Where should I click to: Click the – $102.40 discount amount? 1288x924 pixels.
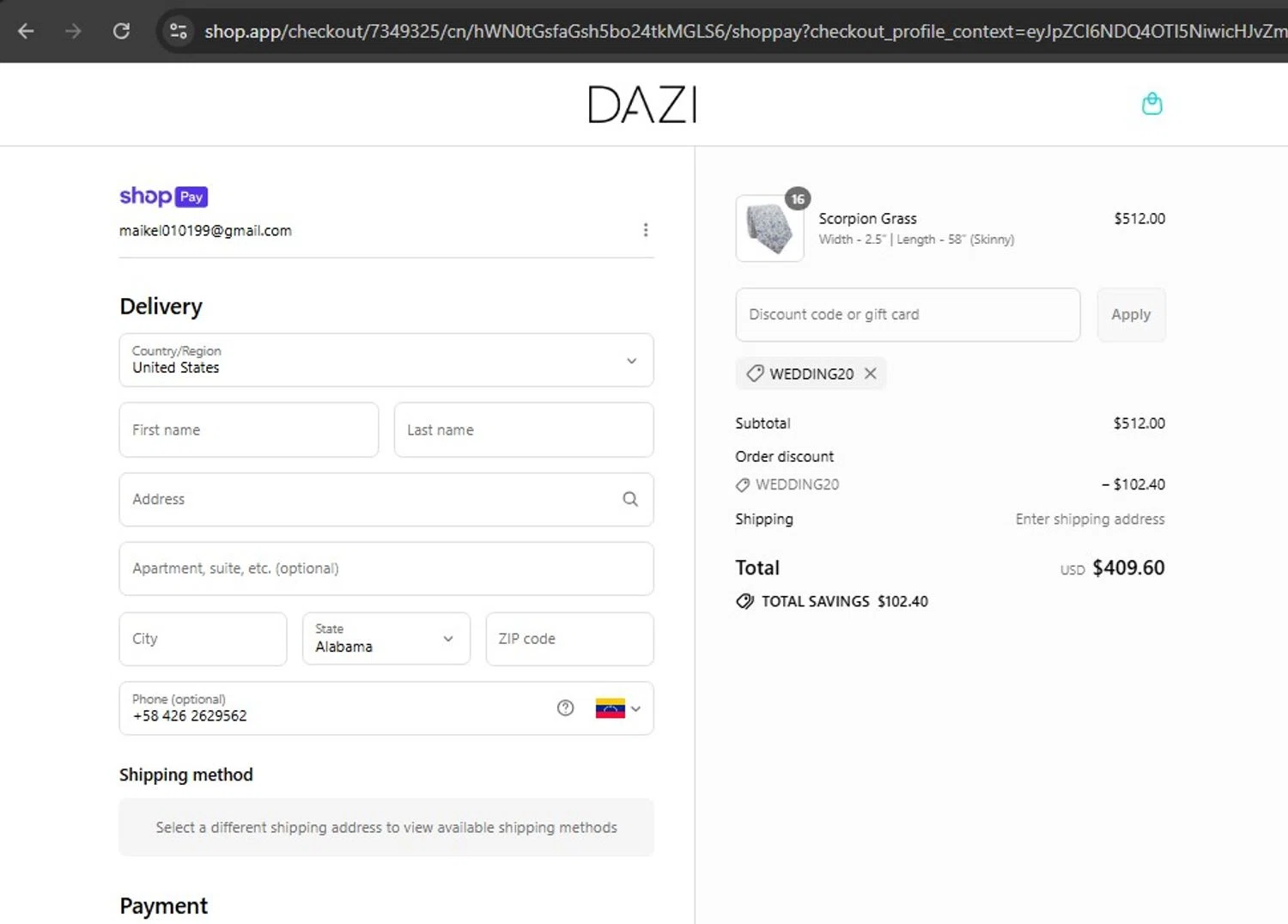tap(1133, 484)
